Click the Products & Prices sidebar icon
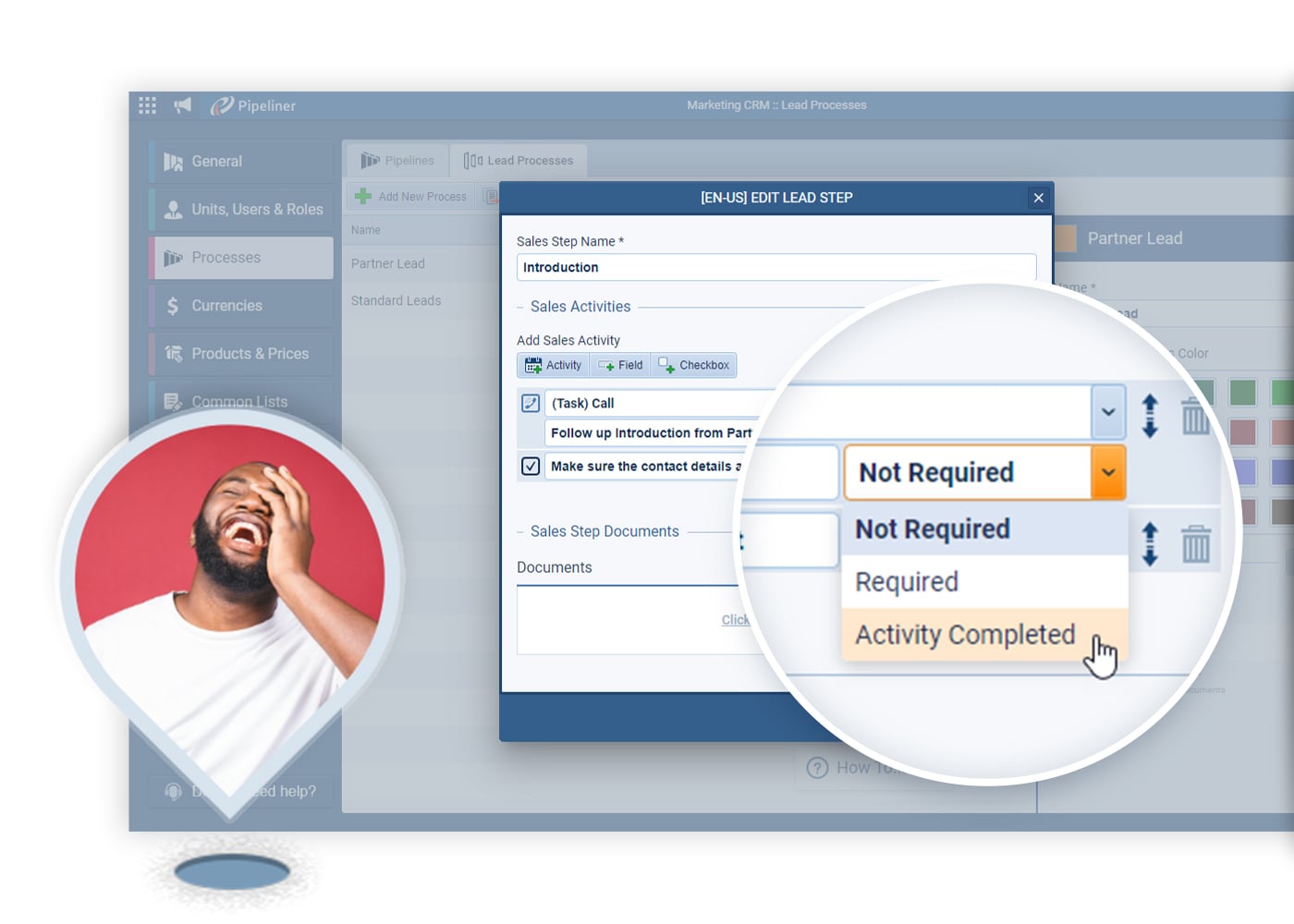This screenshot has height=924, width=1294. click(x=172, y=353)
